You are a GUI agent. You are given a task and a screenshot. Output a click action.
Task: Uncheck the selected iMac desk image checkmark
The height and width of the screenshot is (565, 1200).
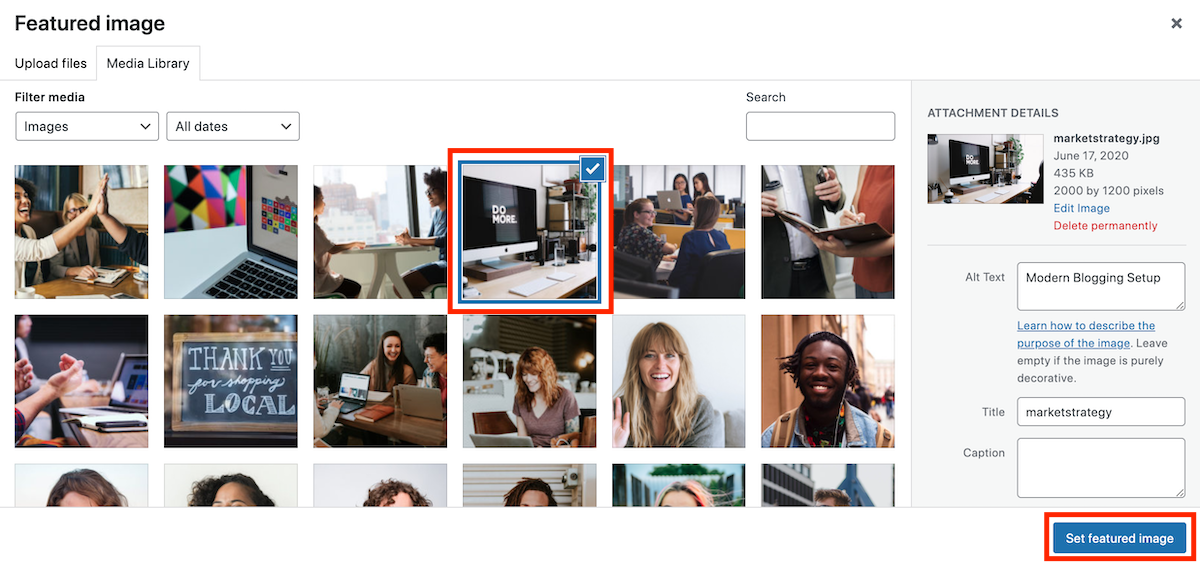tap(593, 169)
